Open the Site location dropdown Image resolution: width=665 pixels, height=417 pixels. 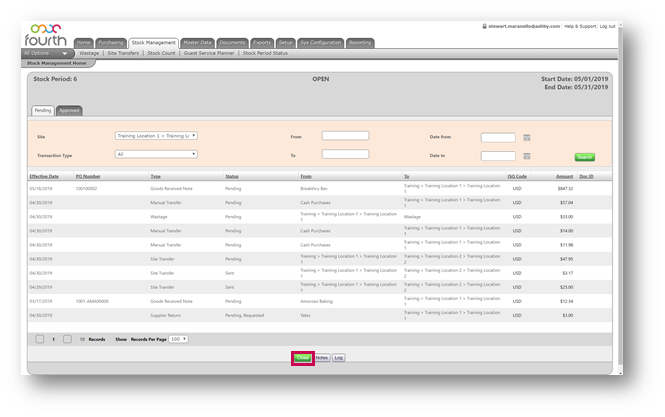(156, 136)
